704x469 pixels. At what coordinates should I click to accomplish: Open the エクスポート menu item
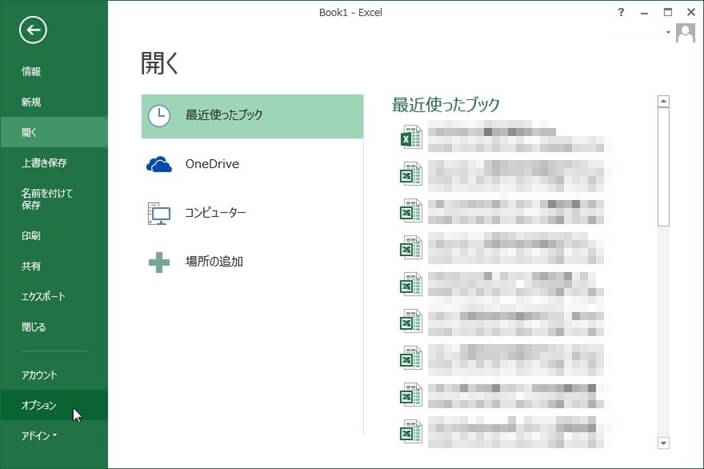pyautogui.click(x=43, y=296)
